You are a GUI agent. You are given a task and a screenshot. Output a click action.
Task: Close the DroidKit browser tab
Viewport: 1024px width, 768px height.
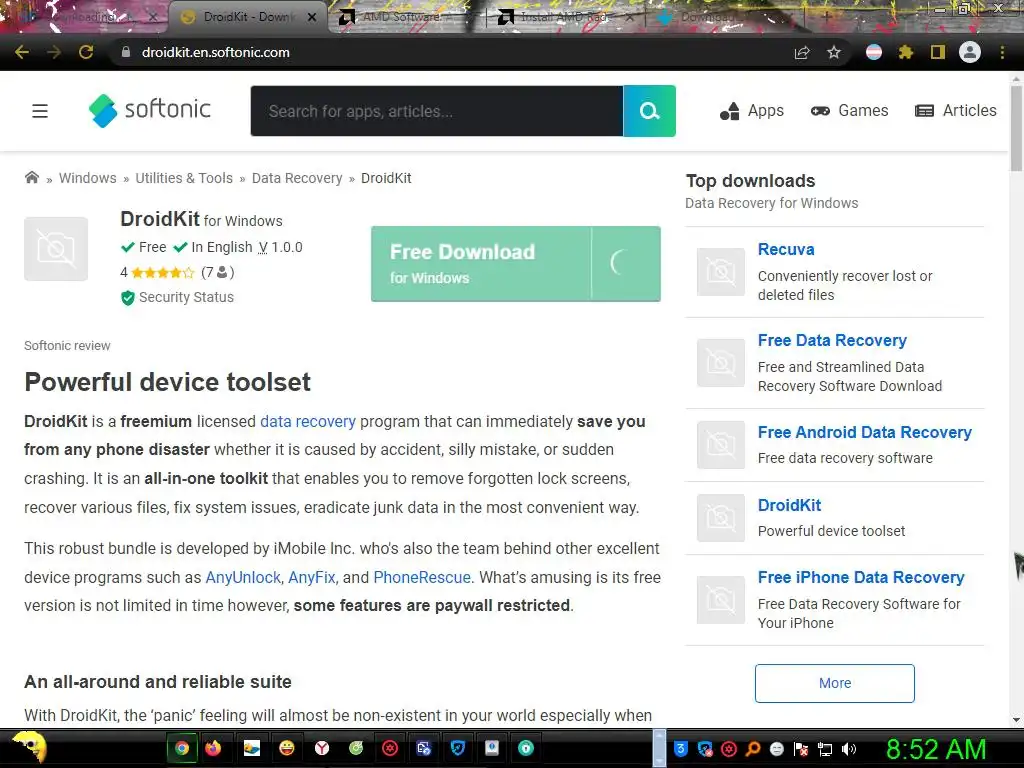[x=312, y=17]
